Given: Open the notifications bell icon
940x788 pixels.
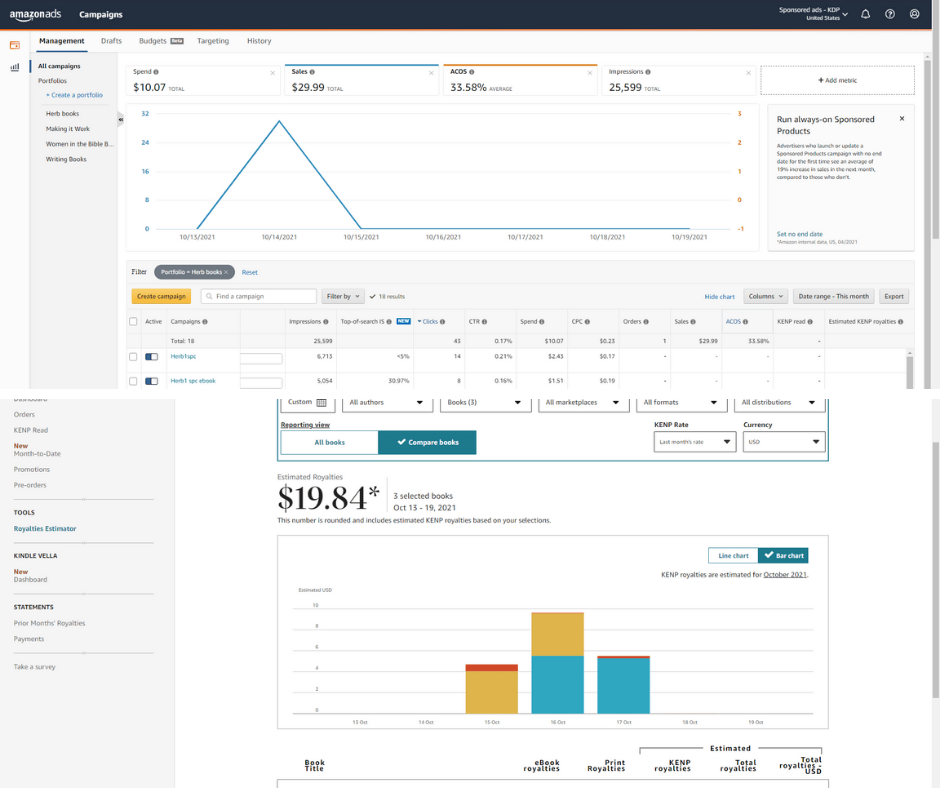Looking at the screenshot, I should 865,14.
